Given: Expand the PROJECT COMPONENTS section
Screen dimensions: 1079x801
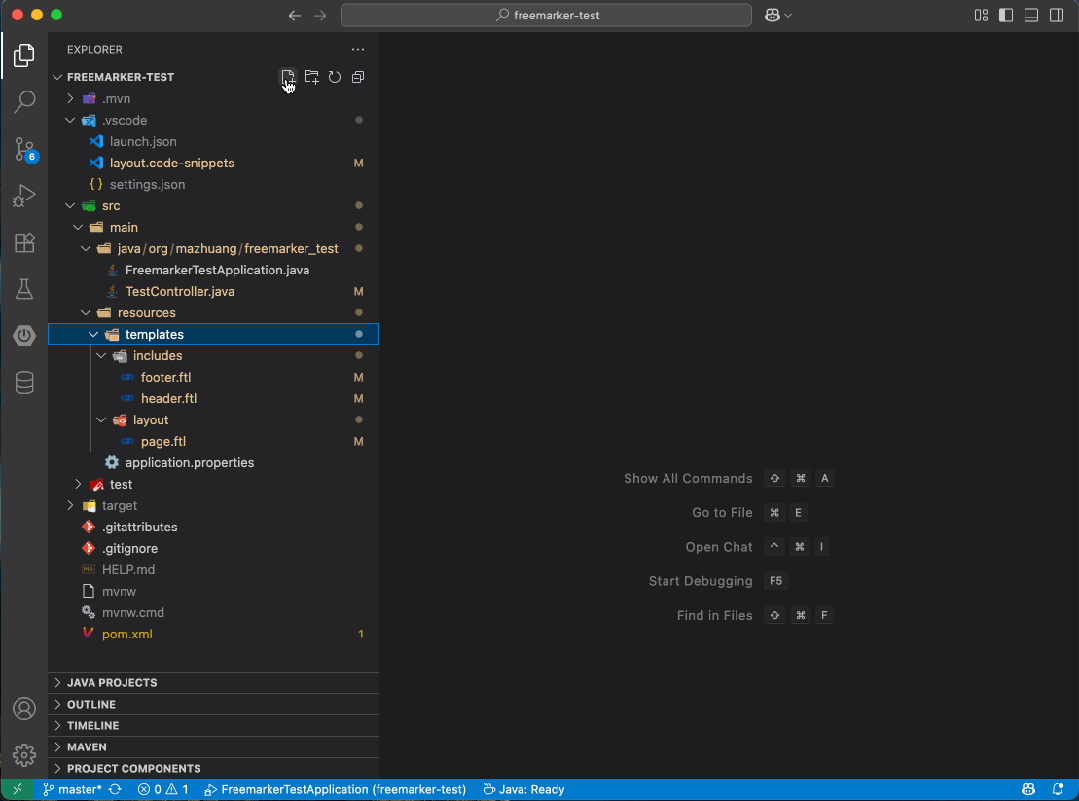Looking at the screenshot, I should coord(213,769).
